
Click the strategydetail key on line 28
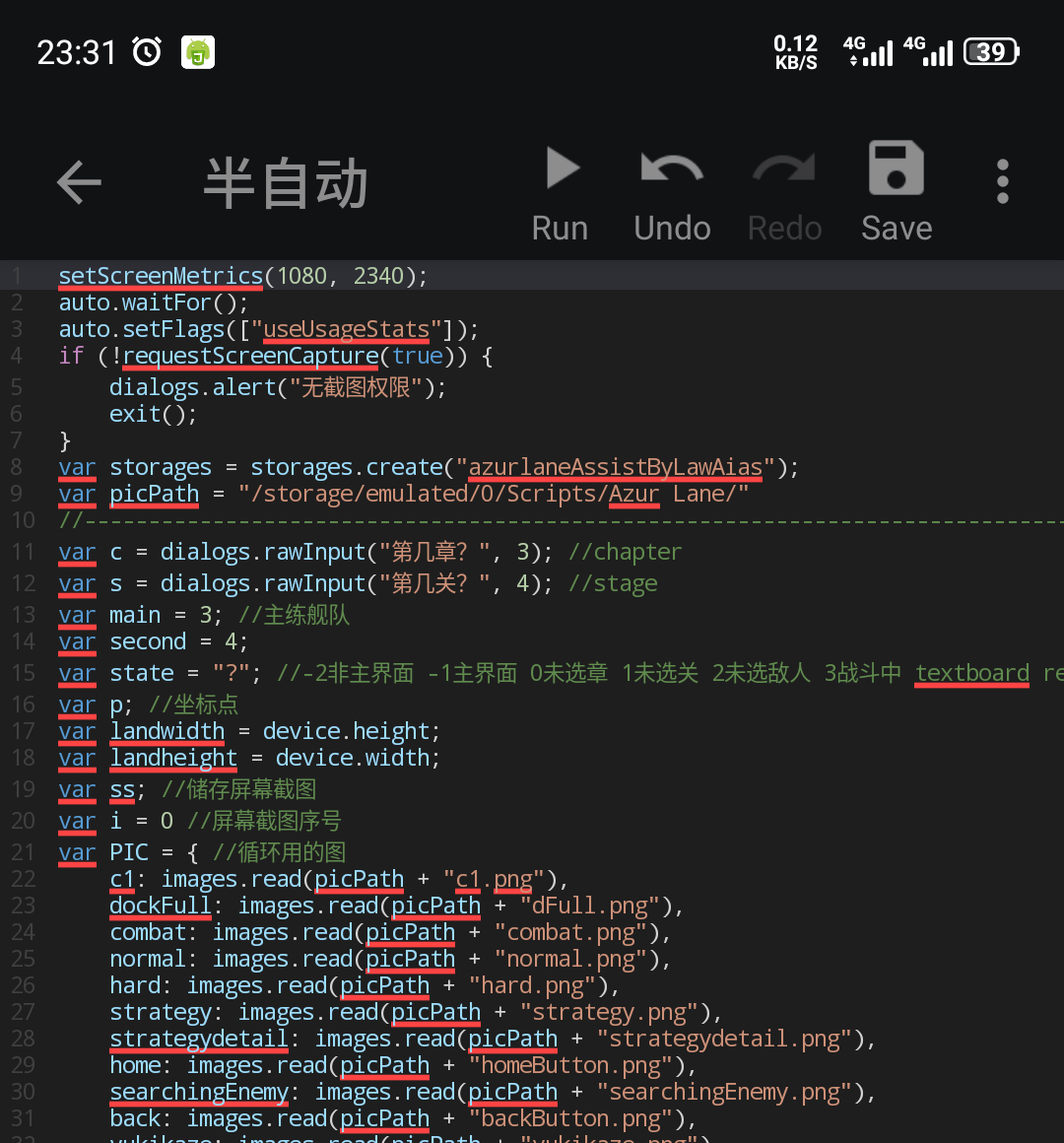198,1039
